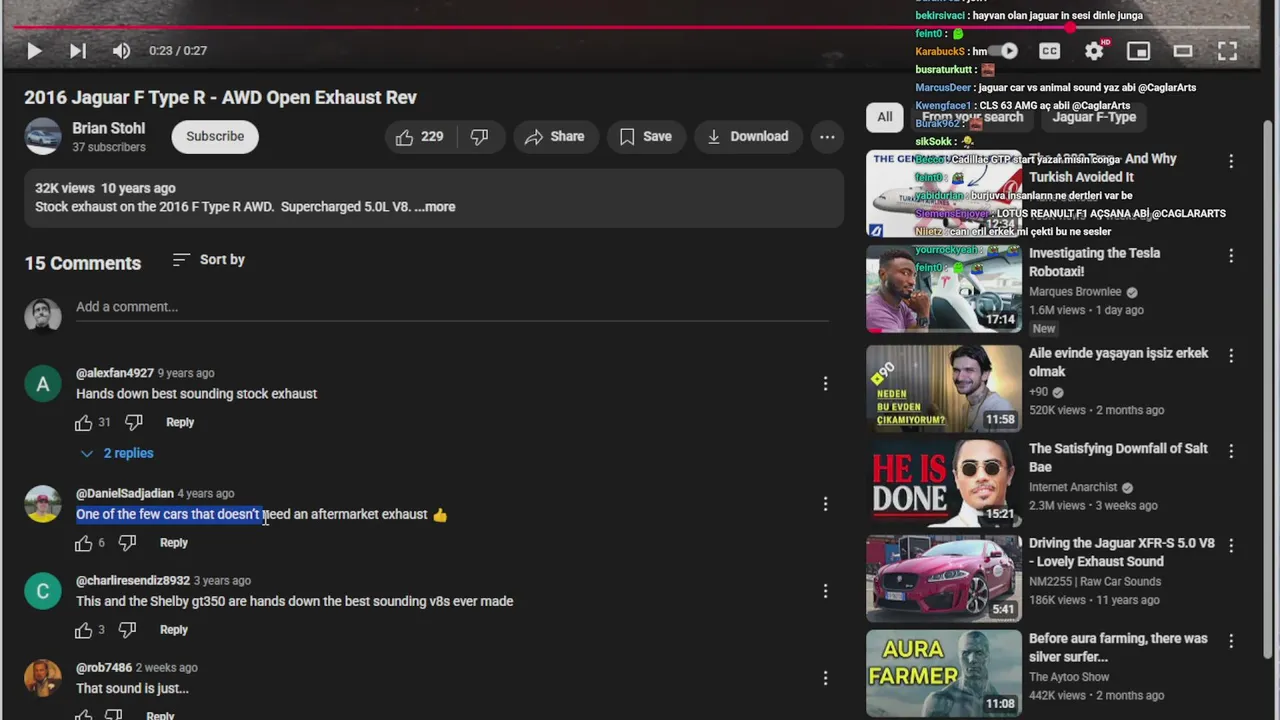
Task: Open Tesla Robotaxi video options menu
Action: click(1231, 256)
